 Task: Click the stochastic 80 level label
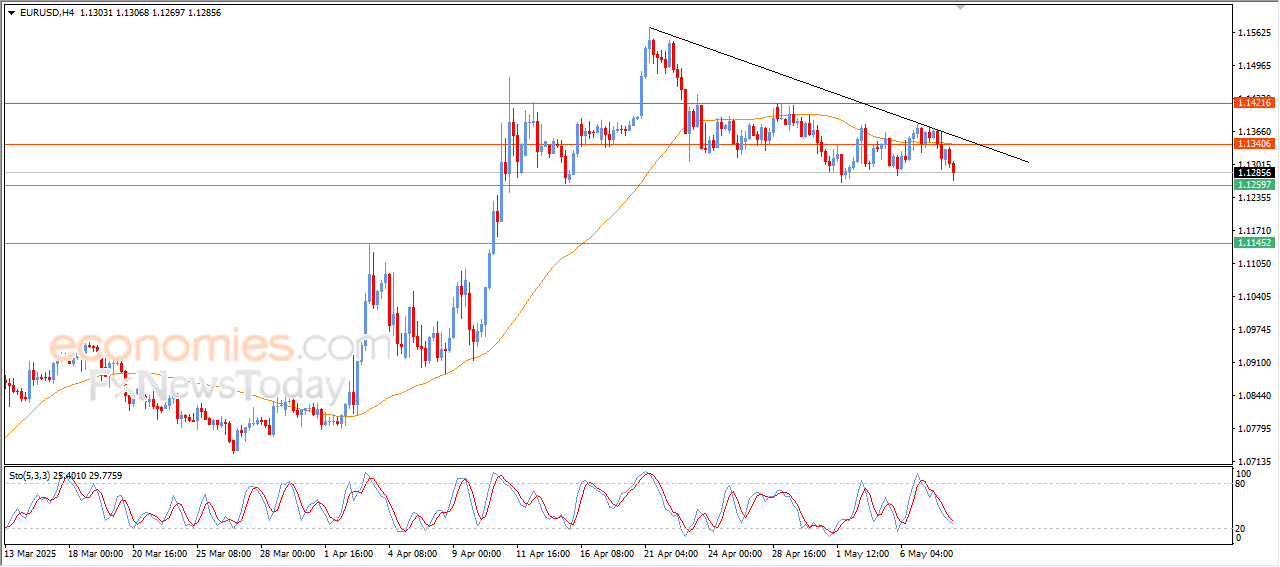pos(1242,483)
